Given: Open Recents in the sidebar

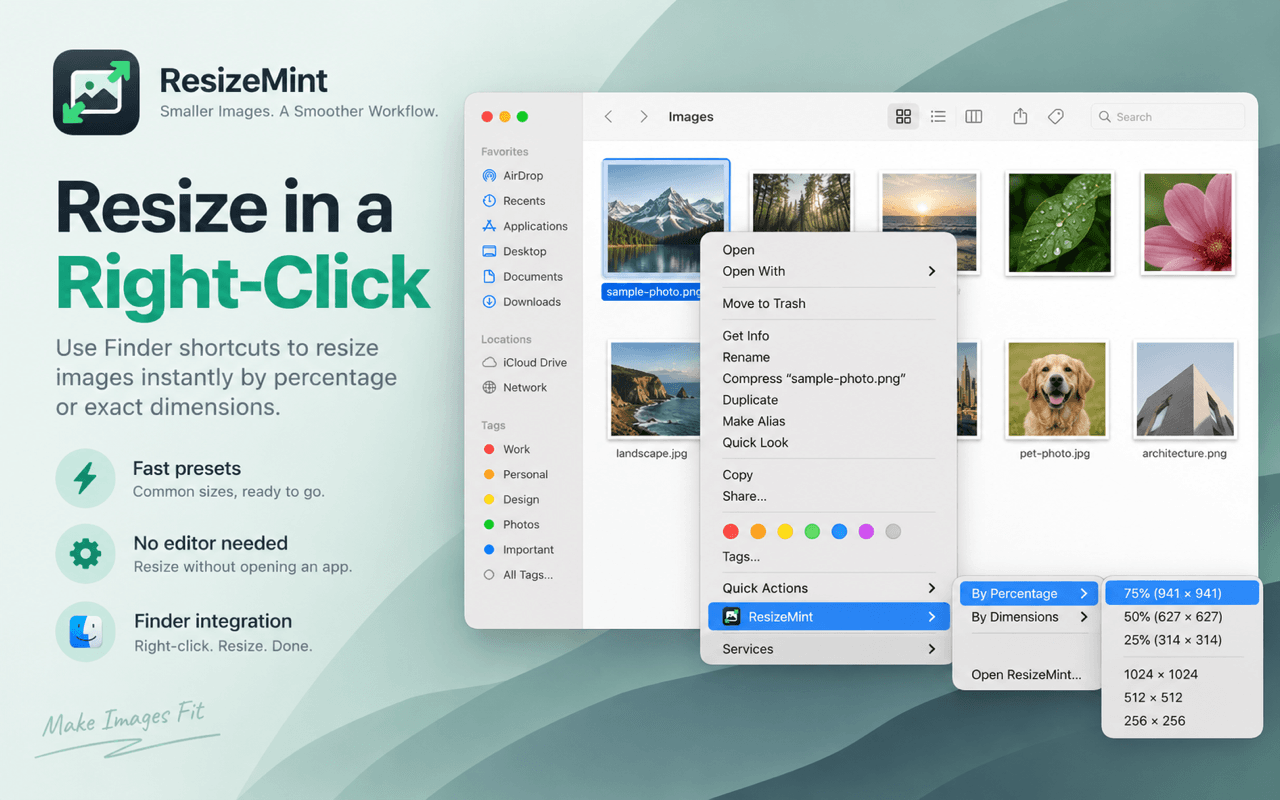Looking at the screenshot, I should [x=513, y=201].
